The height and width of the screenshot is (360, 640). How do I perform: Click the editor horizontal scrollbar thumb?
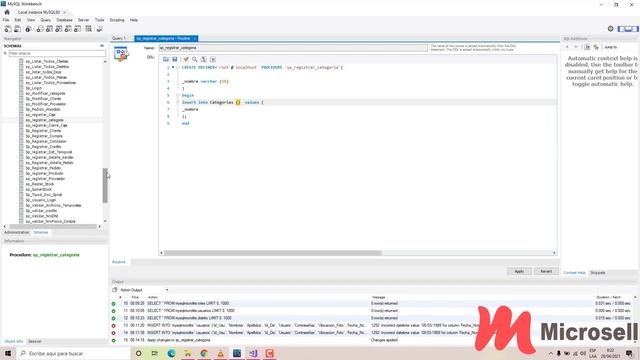click(273, 253)
